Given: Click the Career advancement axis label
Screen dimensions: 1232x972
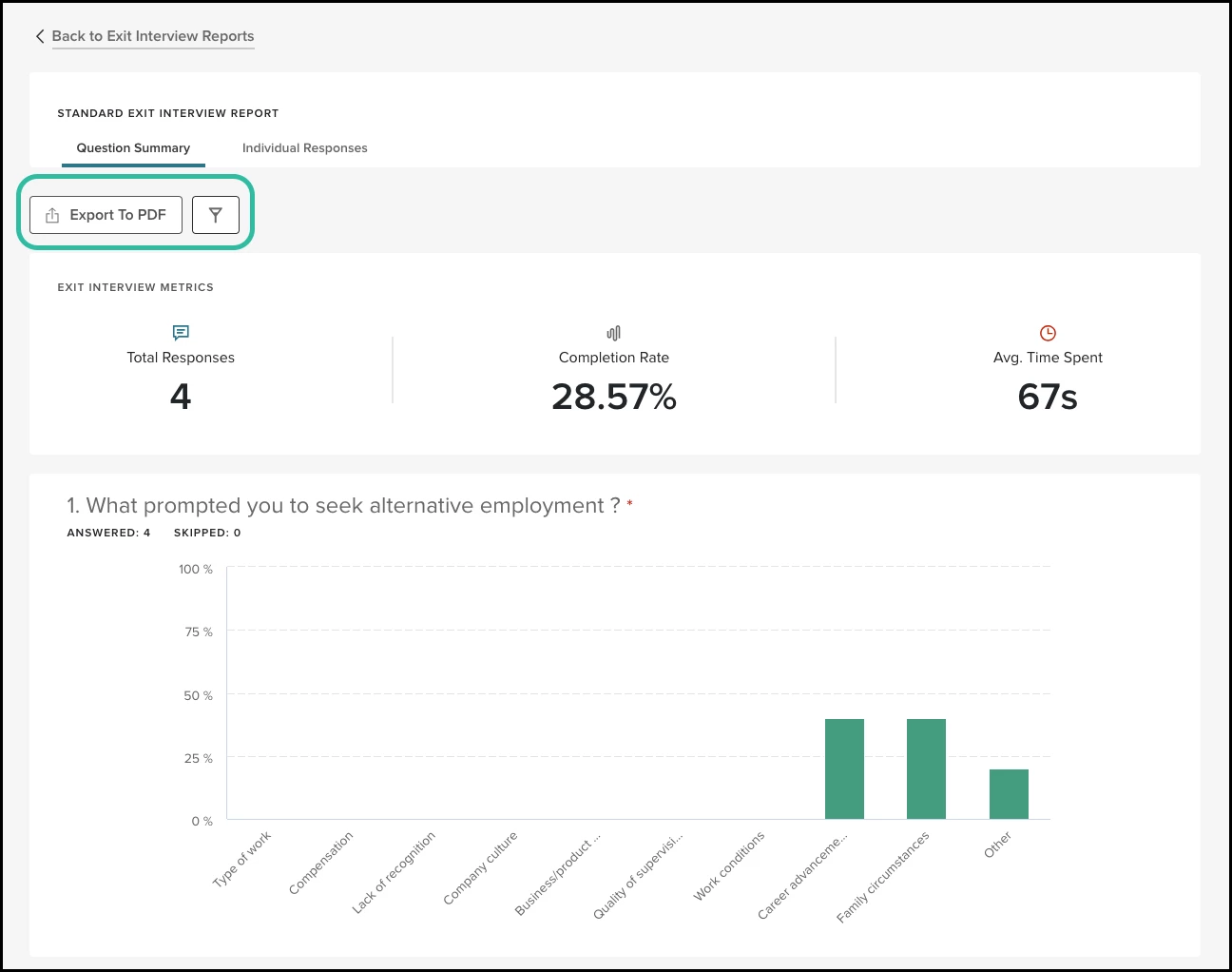Looking at the screenshot, I should [801, 875].
